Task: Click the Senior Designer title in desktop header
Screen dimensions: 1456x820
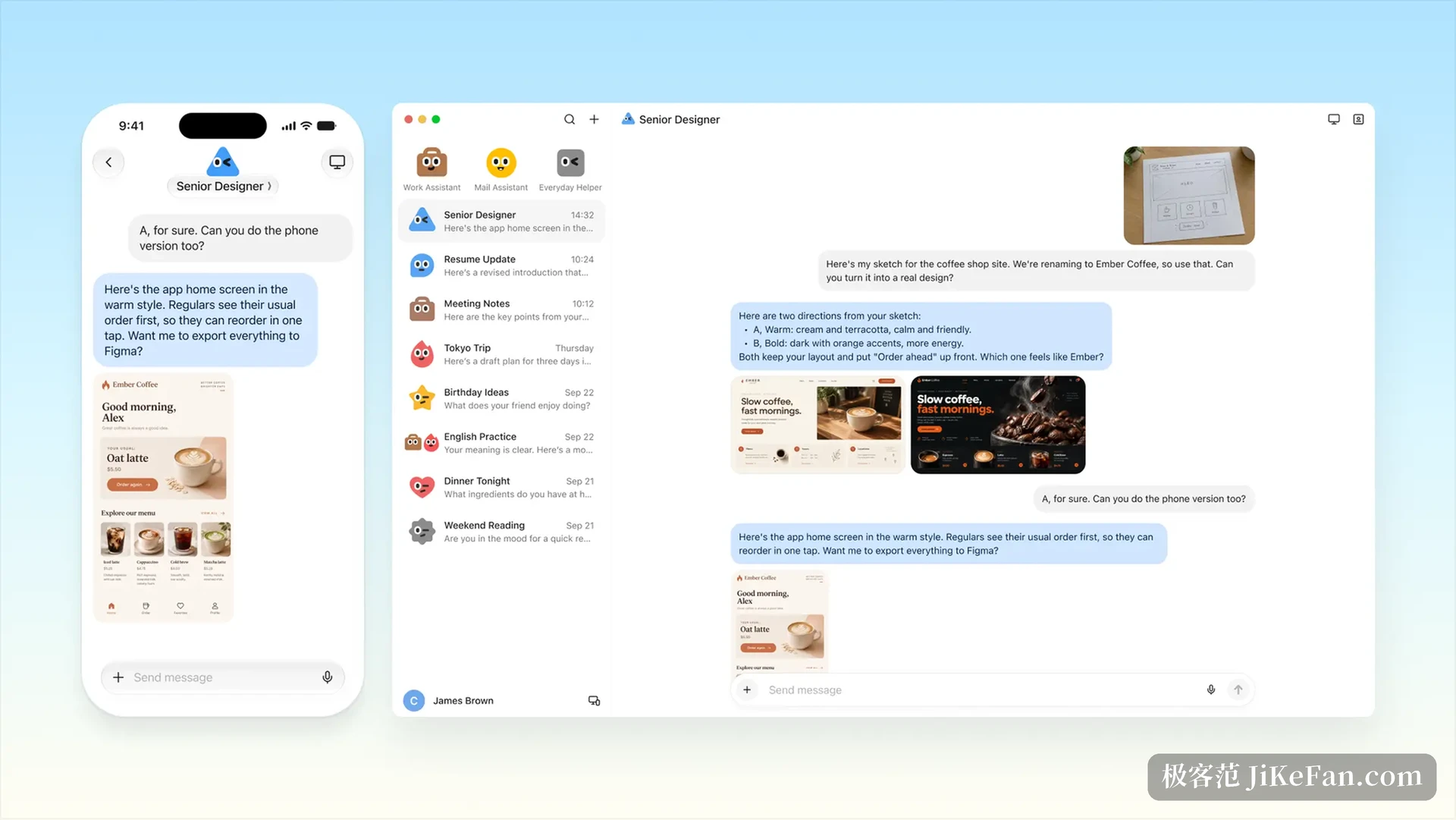Action: click(x=679, y=120)
